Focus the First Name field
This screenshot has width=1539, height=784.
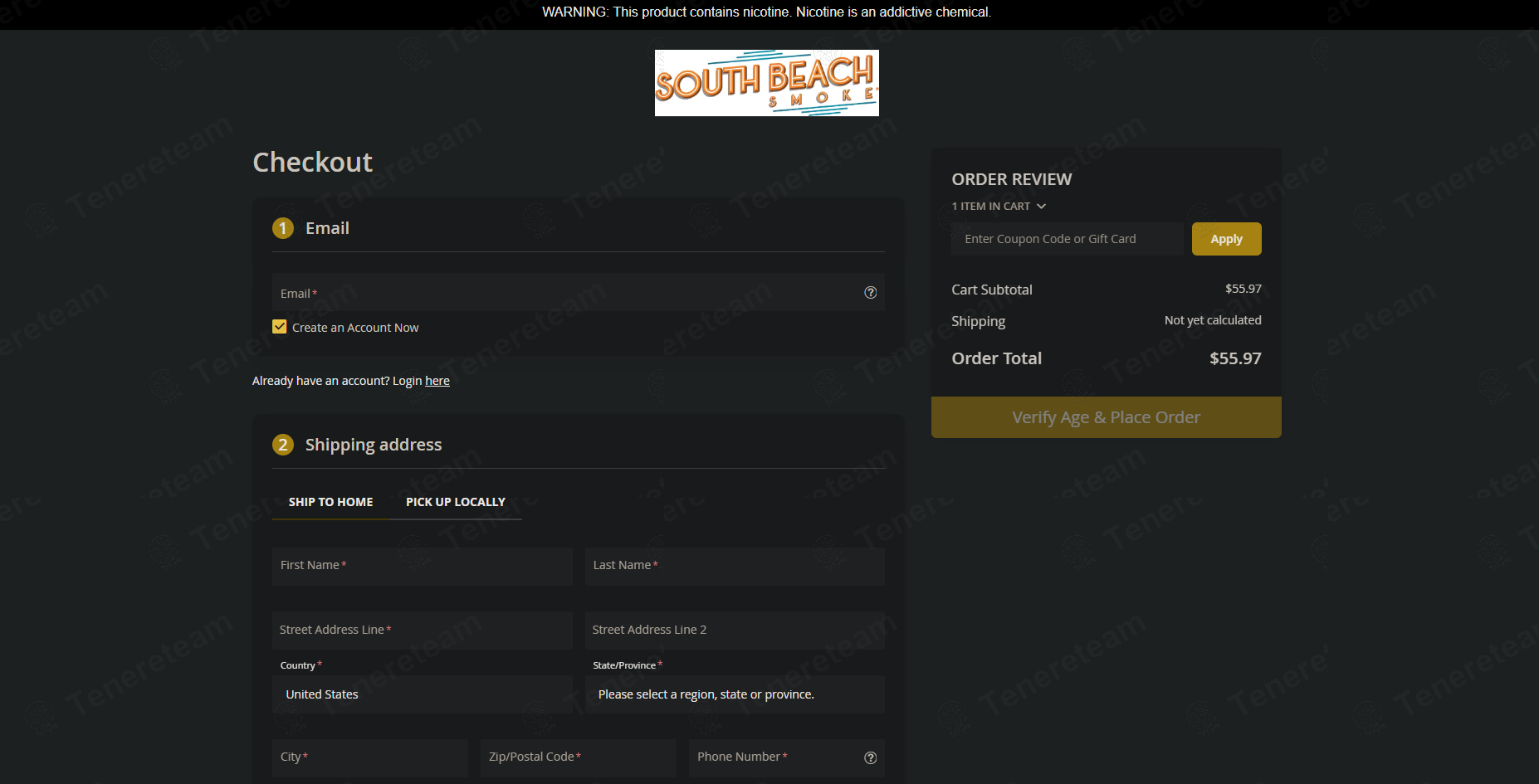[x=422, y=566]
